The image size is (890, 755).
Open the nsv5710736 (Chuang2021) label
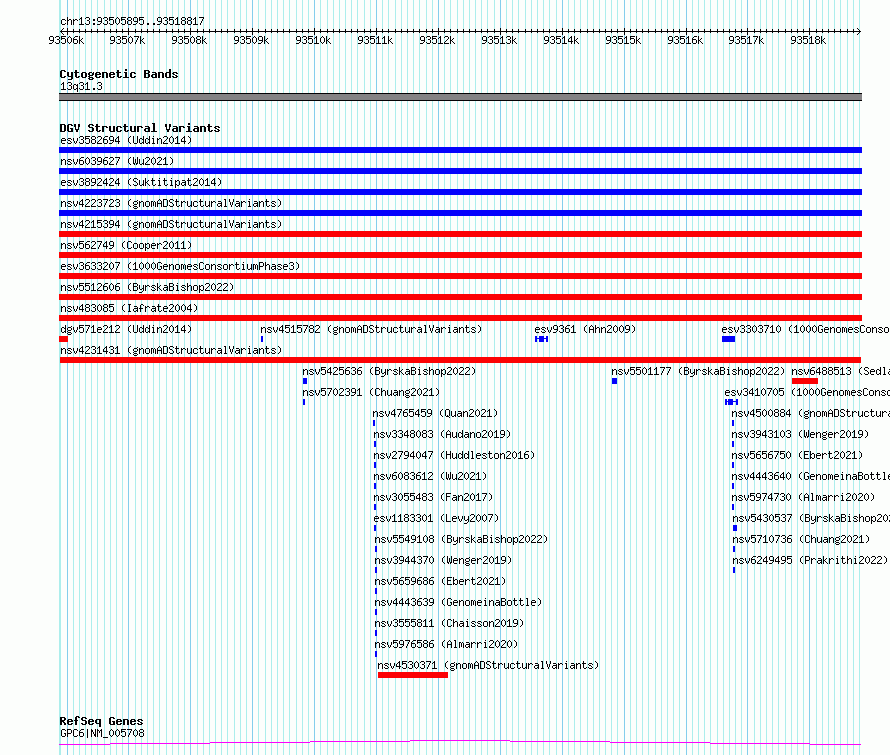pos(801,539)
